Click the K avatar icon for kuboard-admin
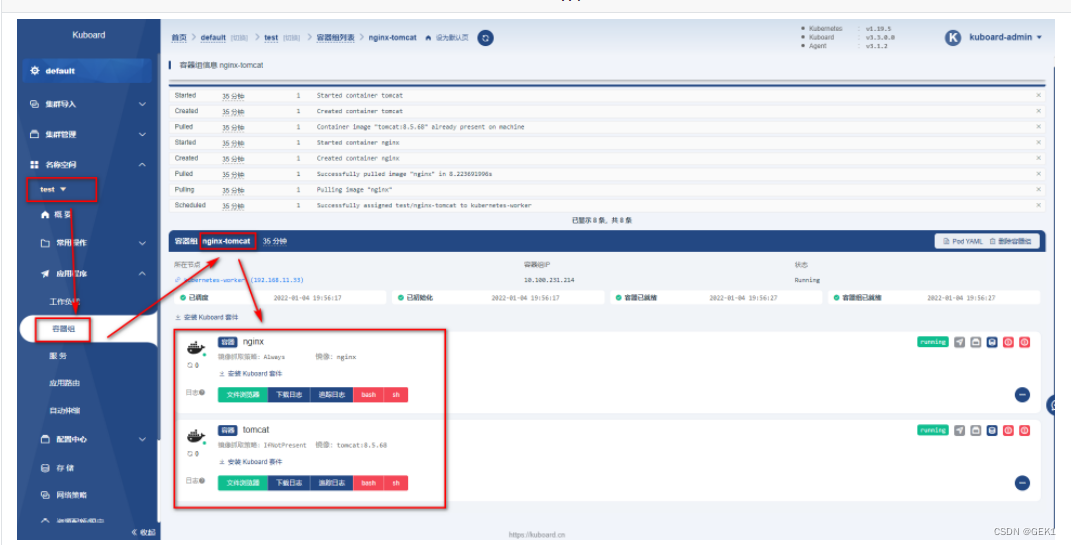The width and height of the screenshot is (1071, 545). pos(953,38)
